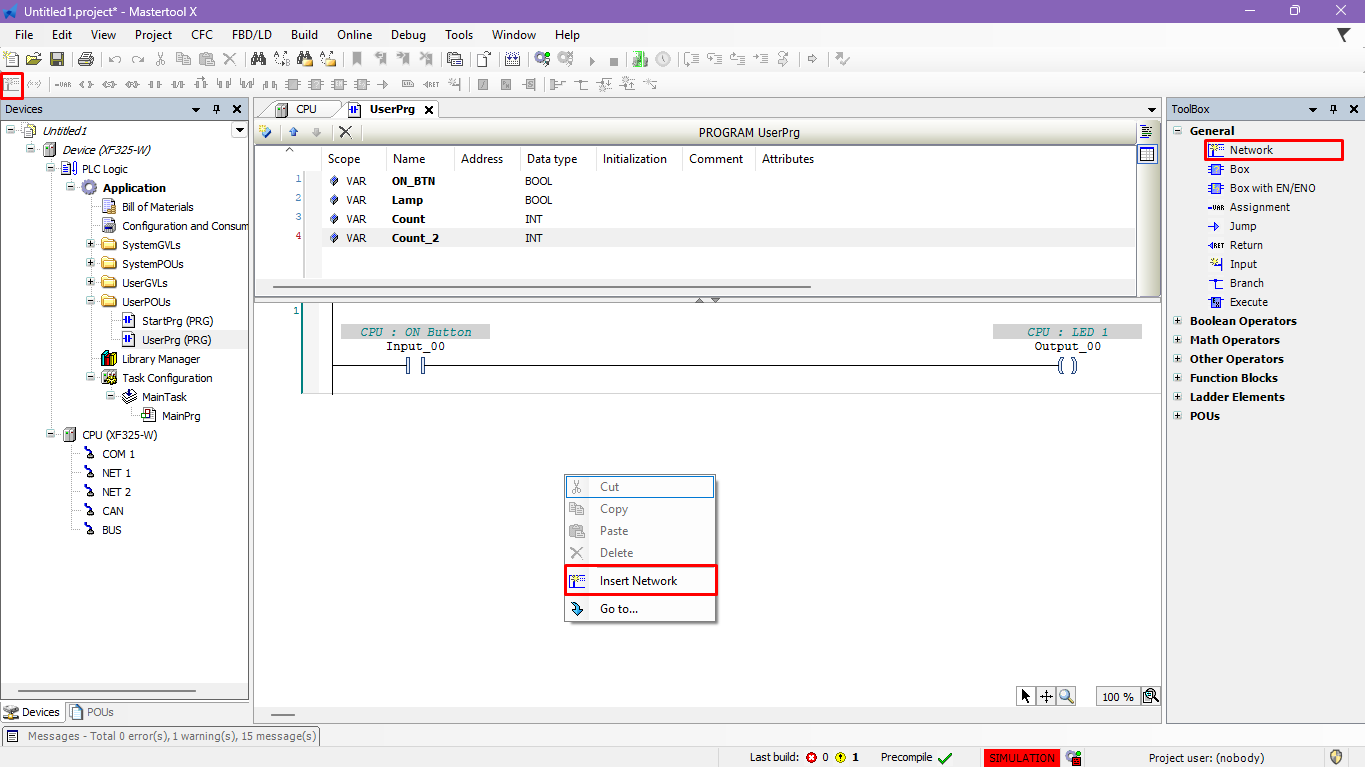This screenshot has width=1365, height=767.
Task: Select the pan crosshair tool in editor
Action: tap(1046, 696)
